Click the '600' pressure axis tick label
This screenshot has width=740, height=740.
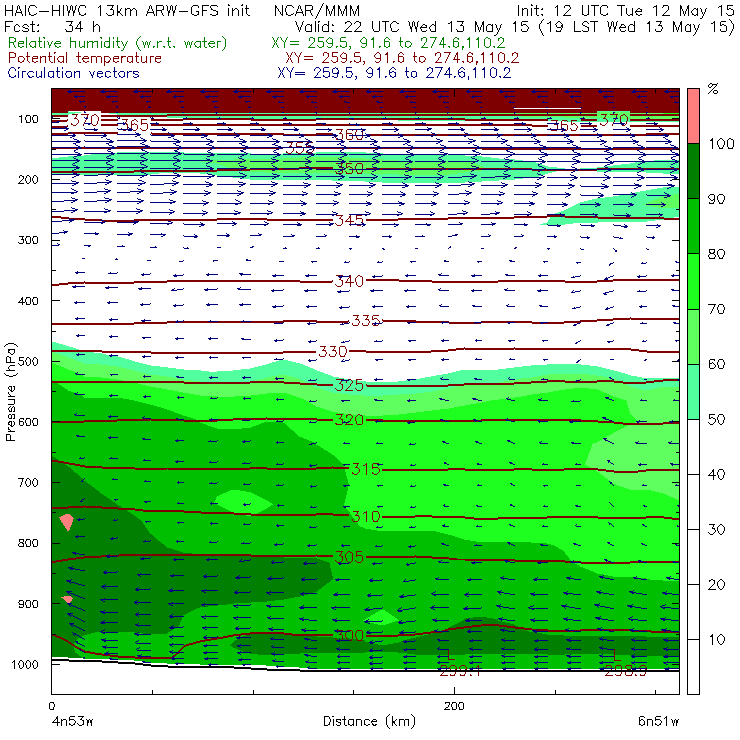click(28, 422)
